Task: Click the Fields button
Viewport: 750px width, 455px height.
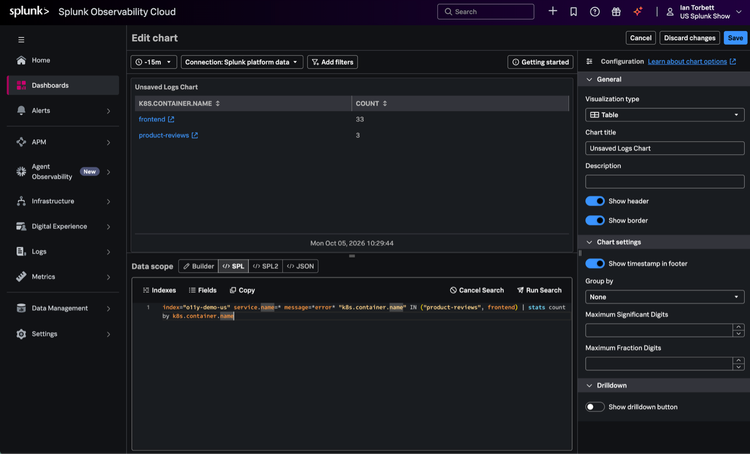Action: coord(202,290)
